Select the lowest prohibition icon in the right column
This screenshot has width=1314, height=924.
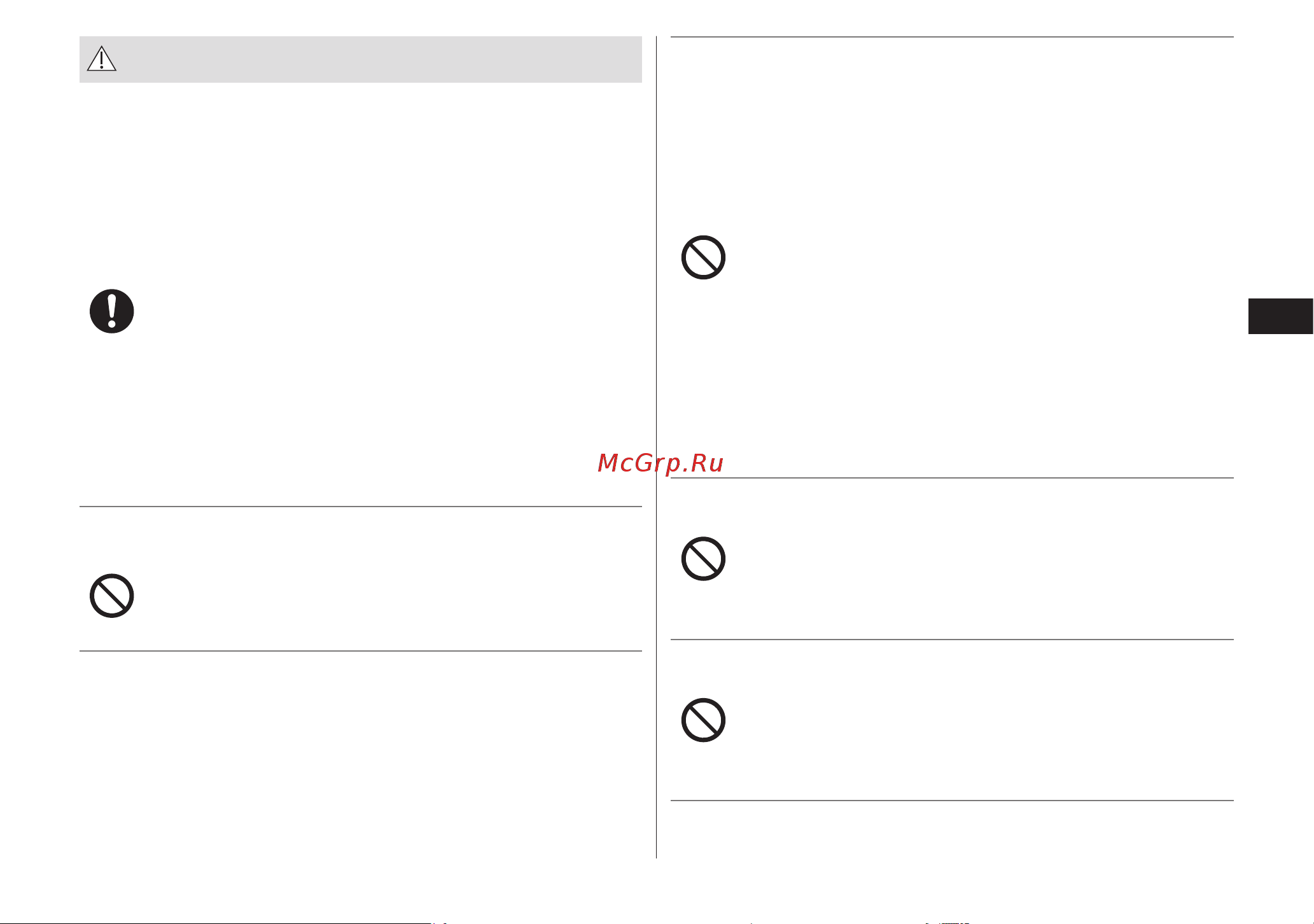pyautogui.click(x=703, y=720)
